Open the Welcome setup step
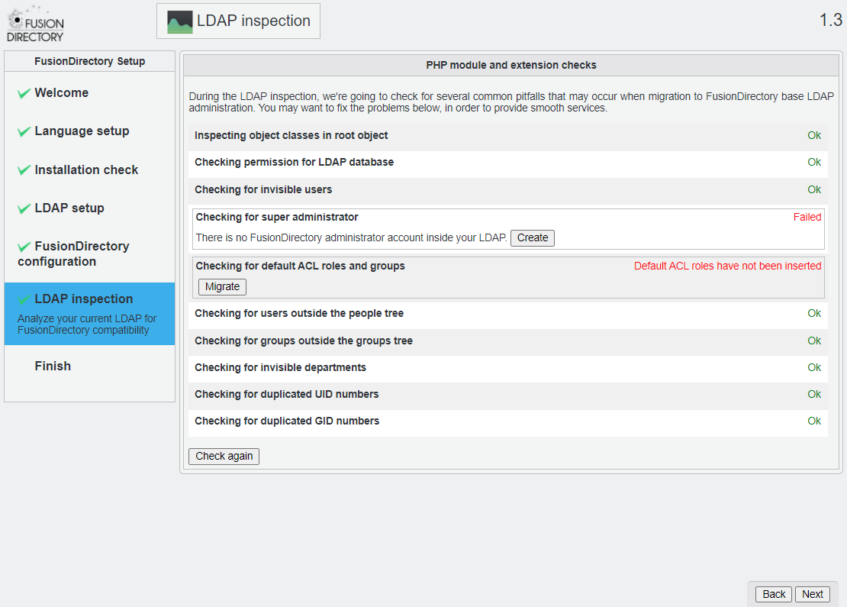The width and height of the screenshot is (847, 607). 61,93
